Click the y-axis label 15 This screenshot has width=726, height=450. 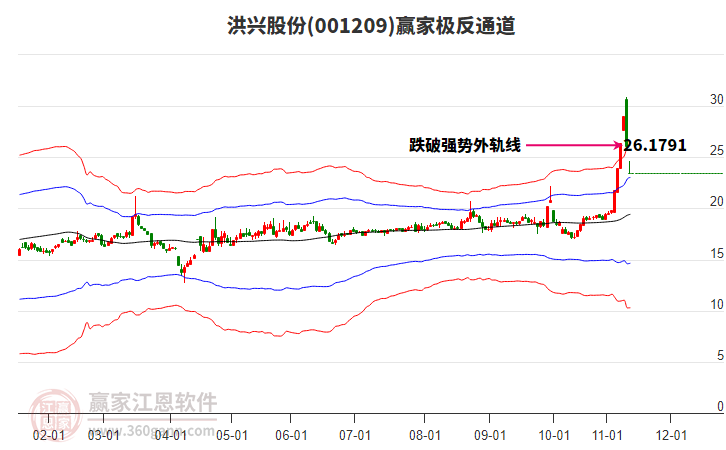pos(717,254)
